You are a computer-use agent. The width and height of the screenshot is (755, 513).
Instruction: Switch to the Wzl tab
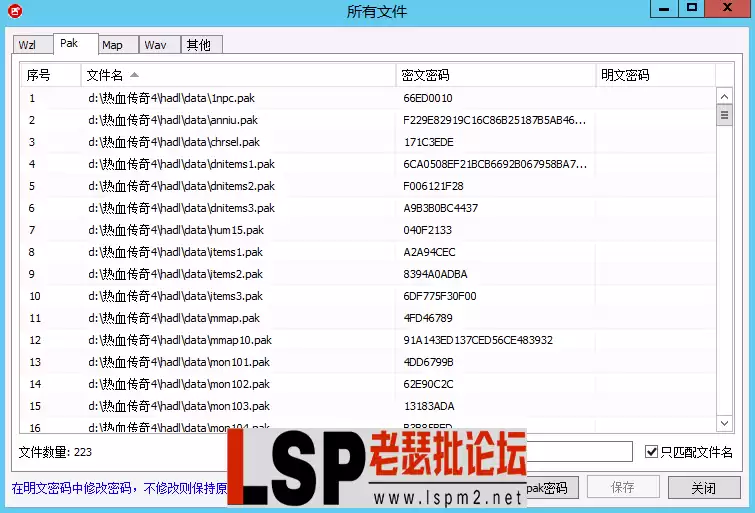[x=33, y=45]
